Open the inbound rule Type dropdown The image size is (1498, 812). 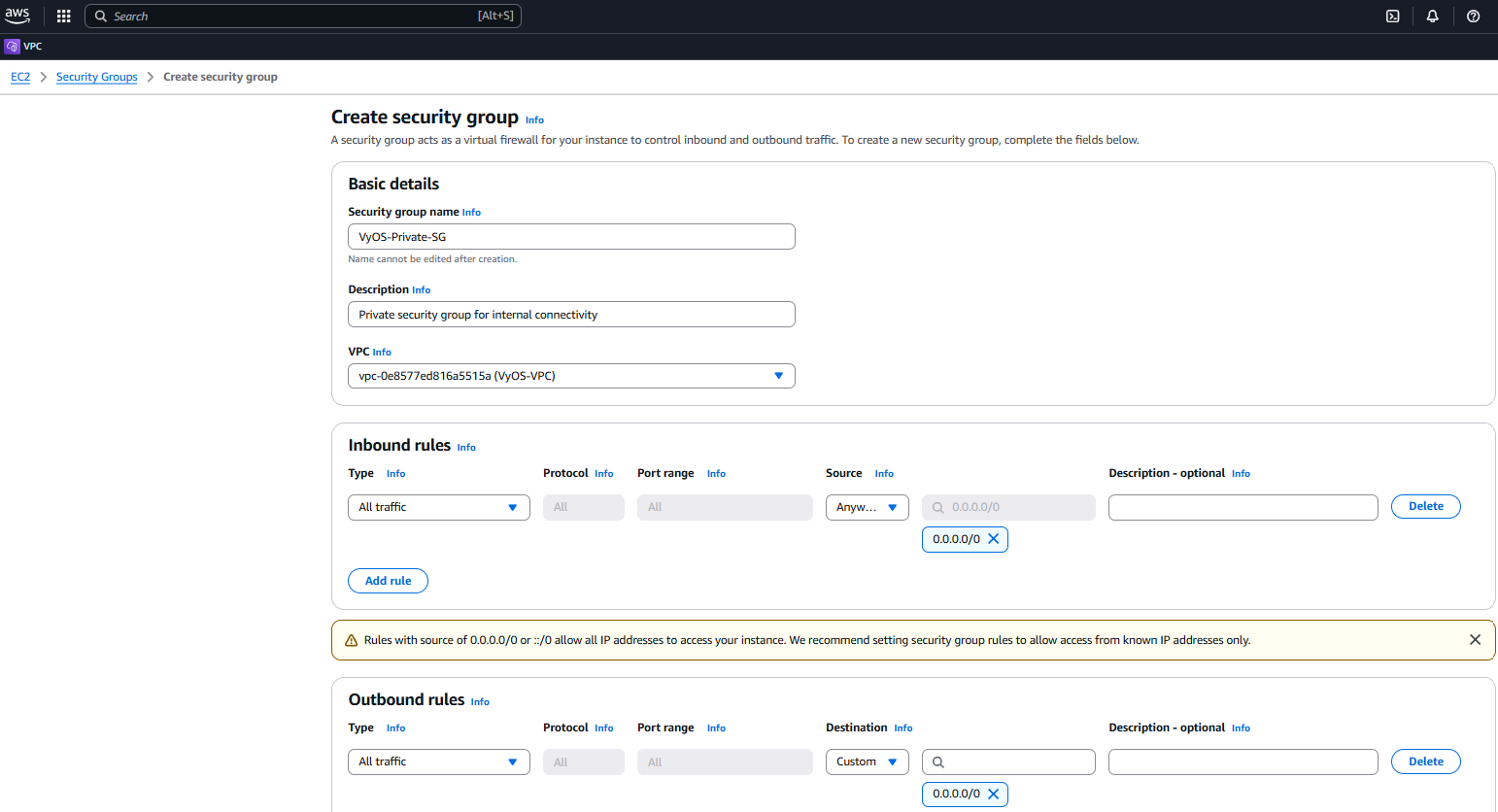[x=438, y=507]
